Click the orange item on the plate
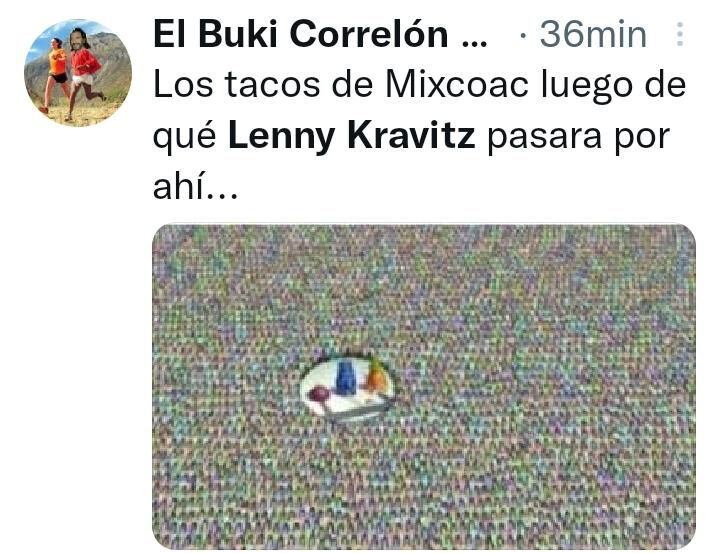 377,378
